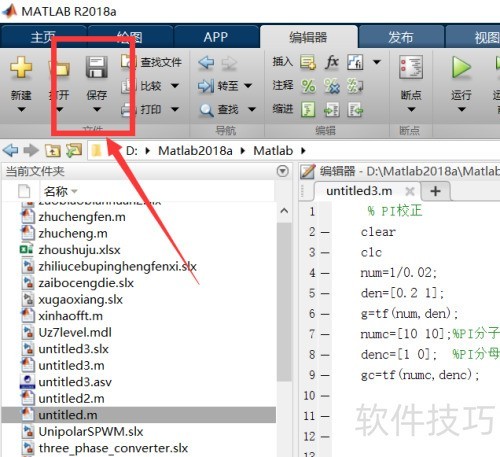
Task: Click the Save floppy disk icon
Action: pyautogui.click(x=97, y=67)
